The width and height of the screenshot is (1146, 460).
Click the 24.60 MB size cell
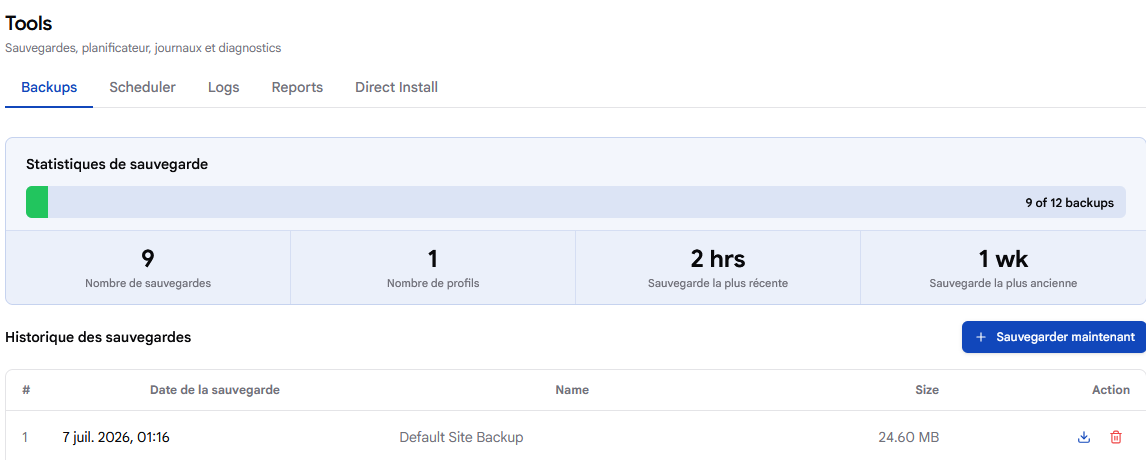[x=908, y=438]
